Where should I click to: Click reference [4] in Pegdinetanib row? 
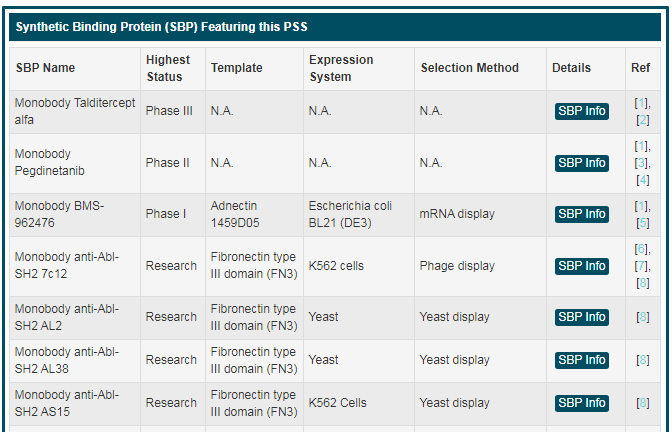click(x=642, y=180)
